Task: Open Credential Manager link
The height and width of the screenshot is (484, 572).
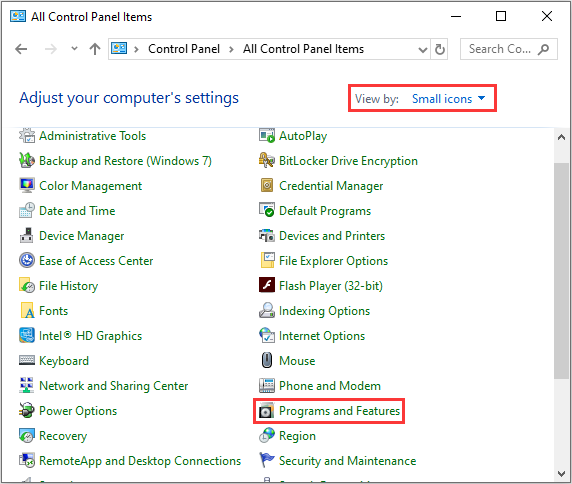Action: pos(331,186)
